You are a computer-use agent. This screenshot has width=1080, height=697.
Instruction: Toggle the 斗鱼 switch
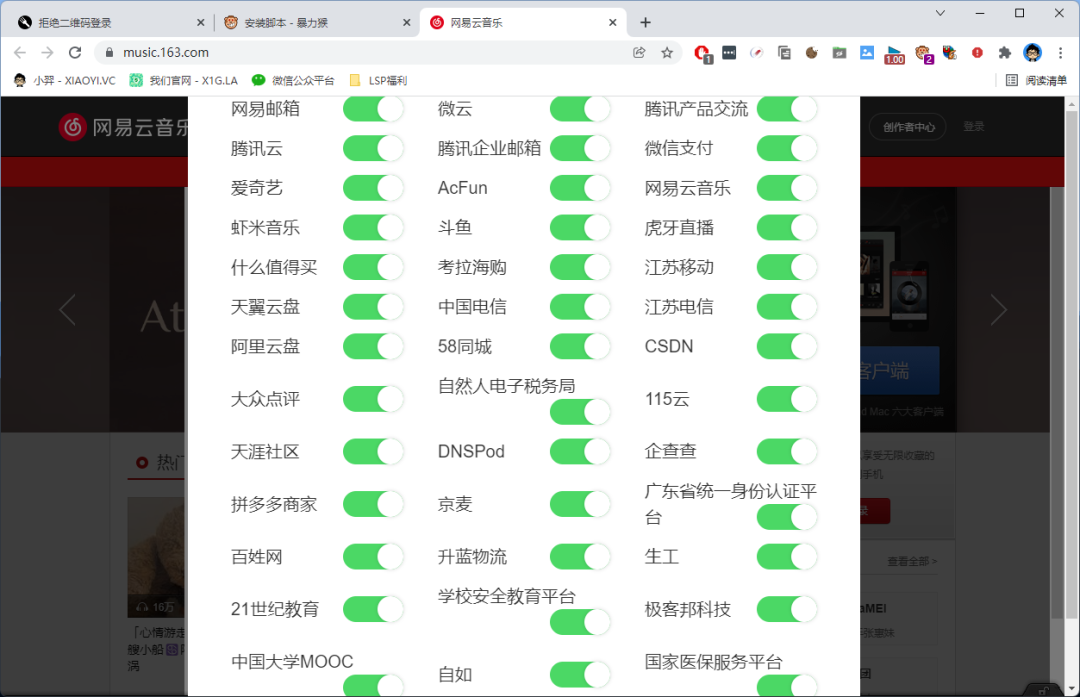(580, 227)
